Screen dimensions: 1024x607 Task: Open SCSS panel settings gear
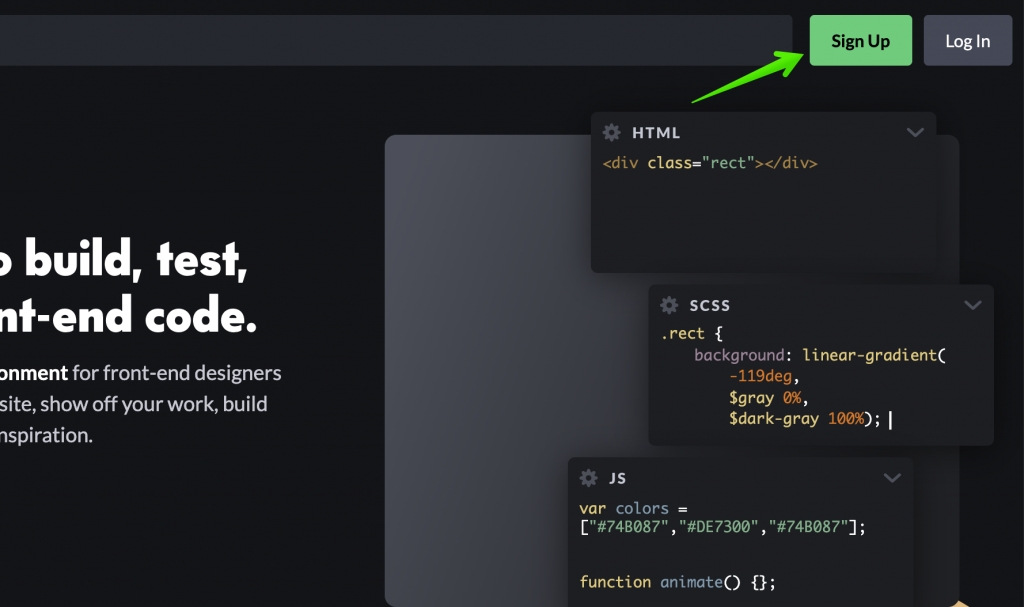tap(669, 306)
